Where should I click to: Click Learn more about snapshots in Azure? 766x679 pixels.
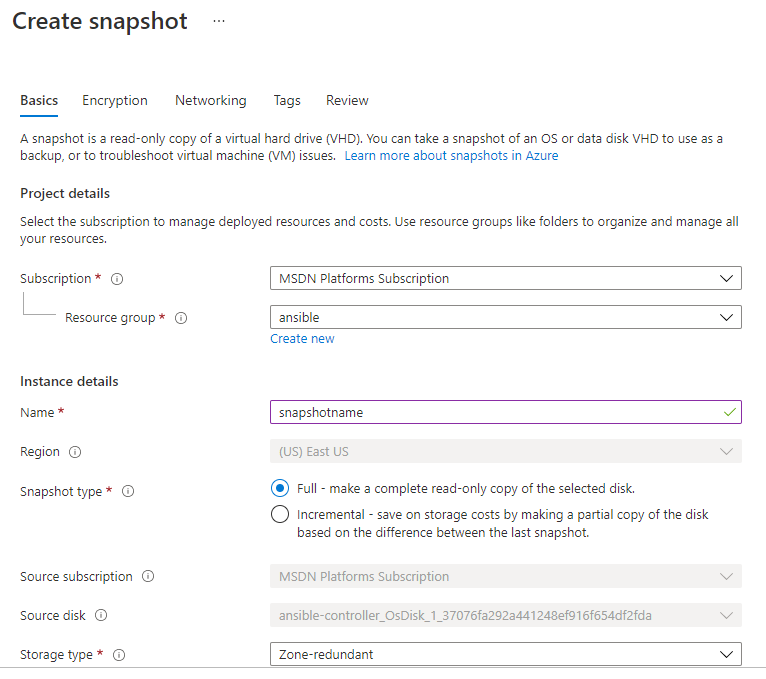451,156
